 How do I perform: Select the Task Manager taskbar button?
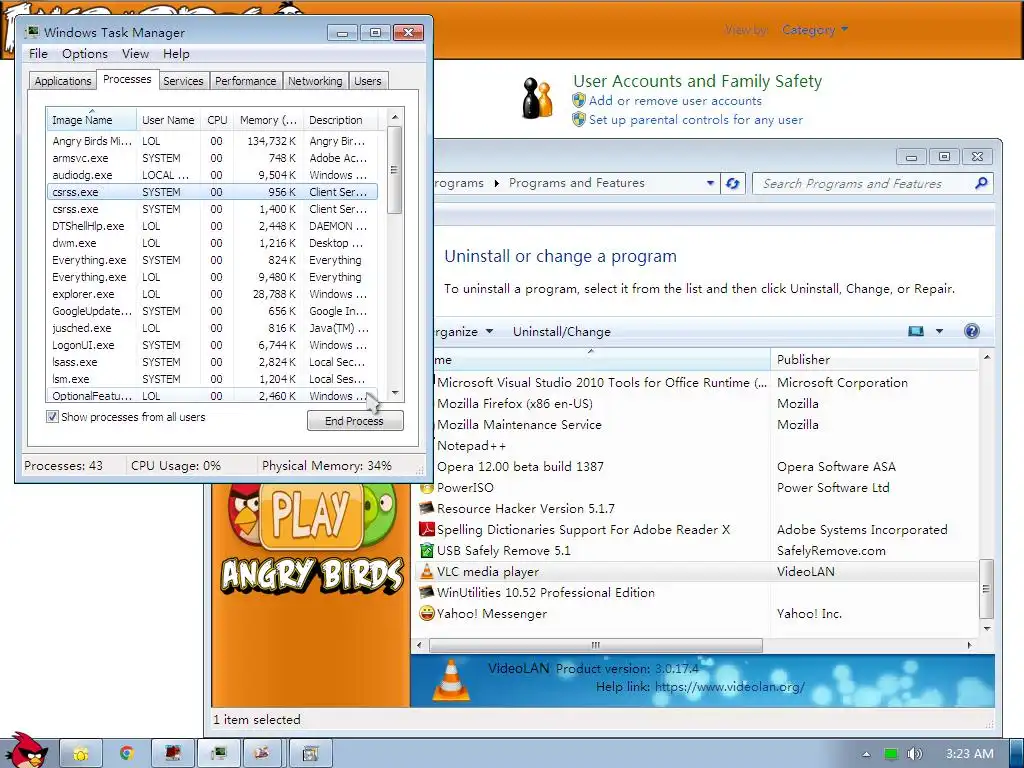[218, 754]
